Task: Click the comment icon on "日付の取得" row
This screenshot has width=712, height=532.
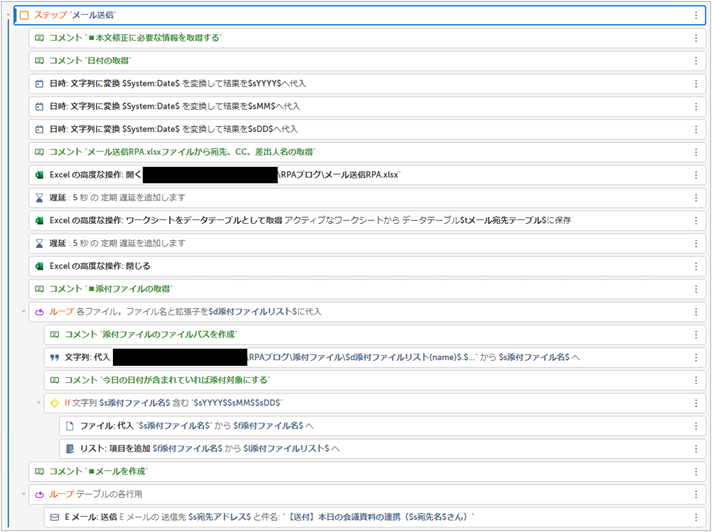Action: [39, 61]
